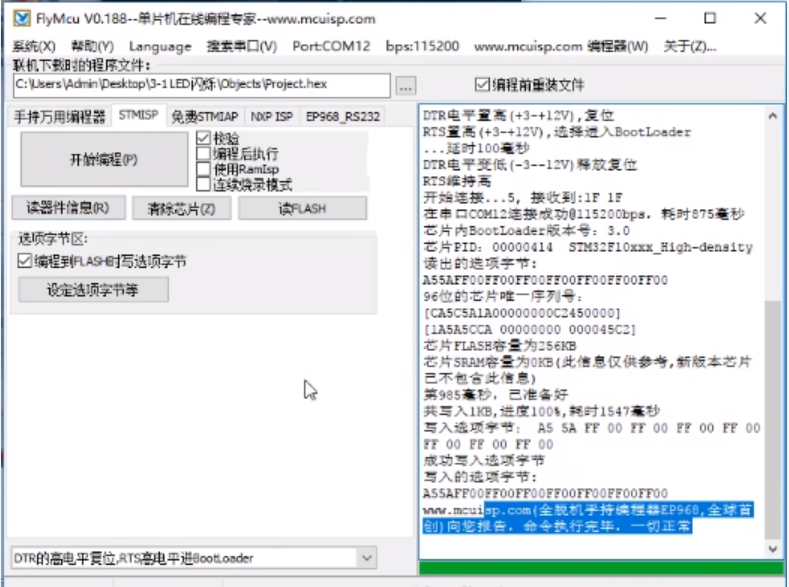This screenshot has width=789, height=587.
Task: Click the log scrollbar up arrow
Action: coord(772,116)
